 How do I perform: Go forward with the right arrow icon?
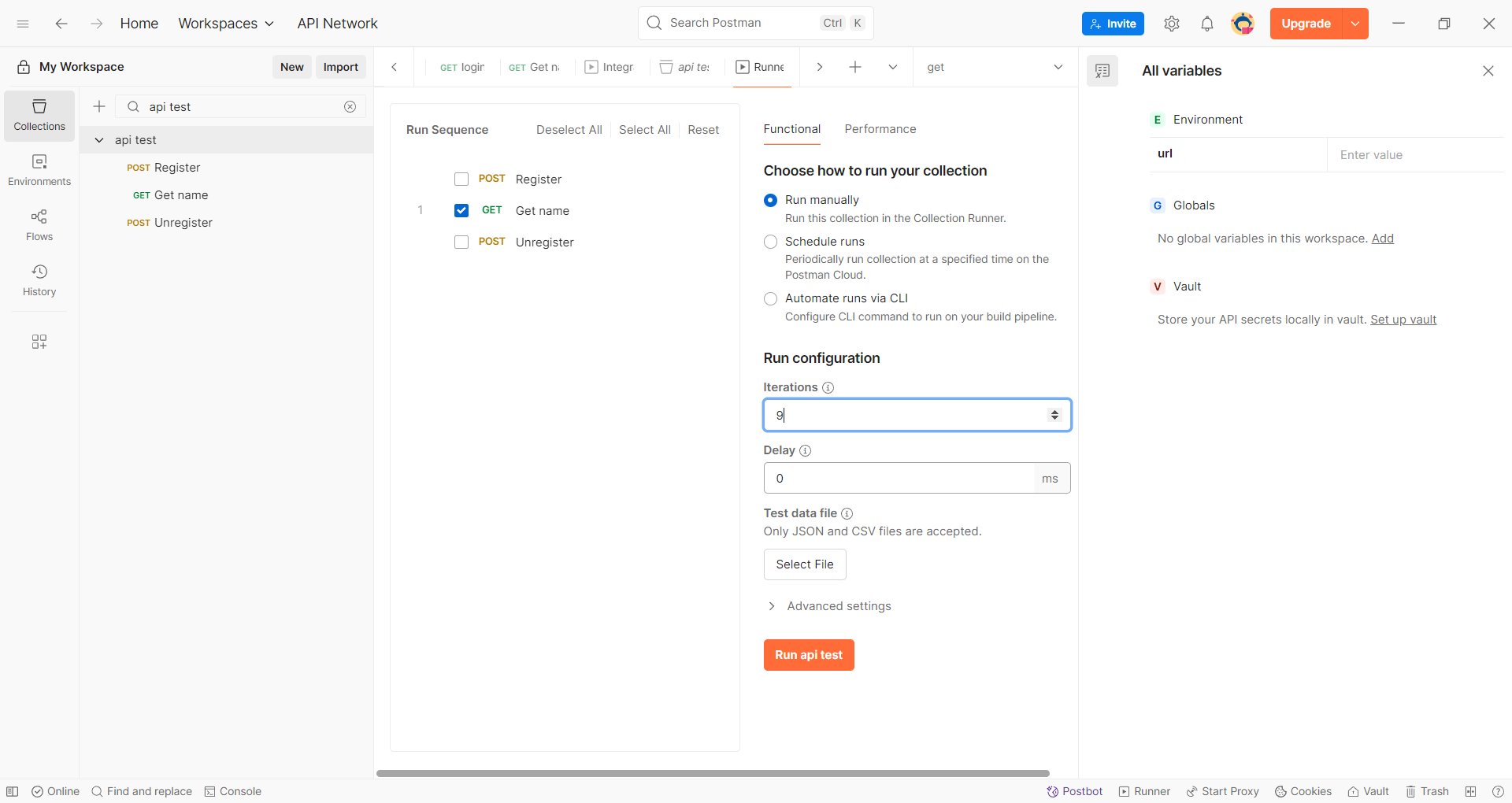(x=96, y=24)
